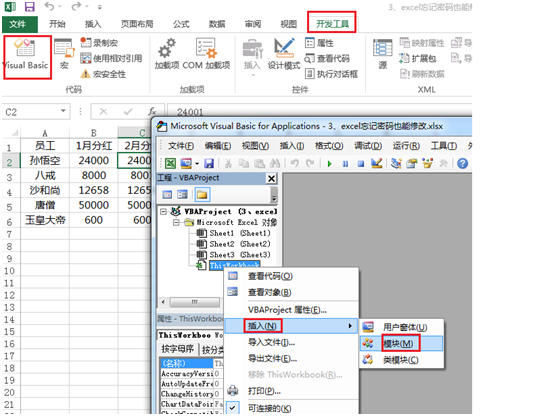Open VBA 编辑(E) menu
This screenshot has height=416, width=558.
[x=218, y=146]
